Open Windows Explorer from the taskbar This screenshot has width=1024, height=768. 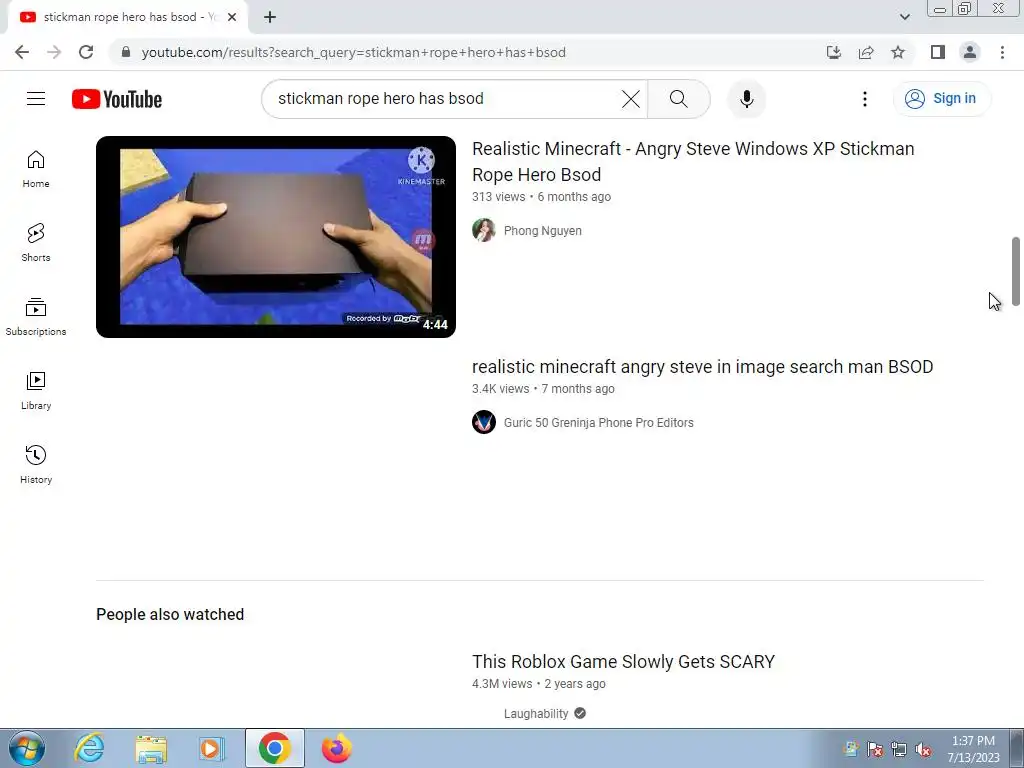coord(151,748)
